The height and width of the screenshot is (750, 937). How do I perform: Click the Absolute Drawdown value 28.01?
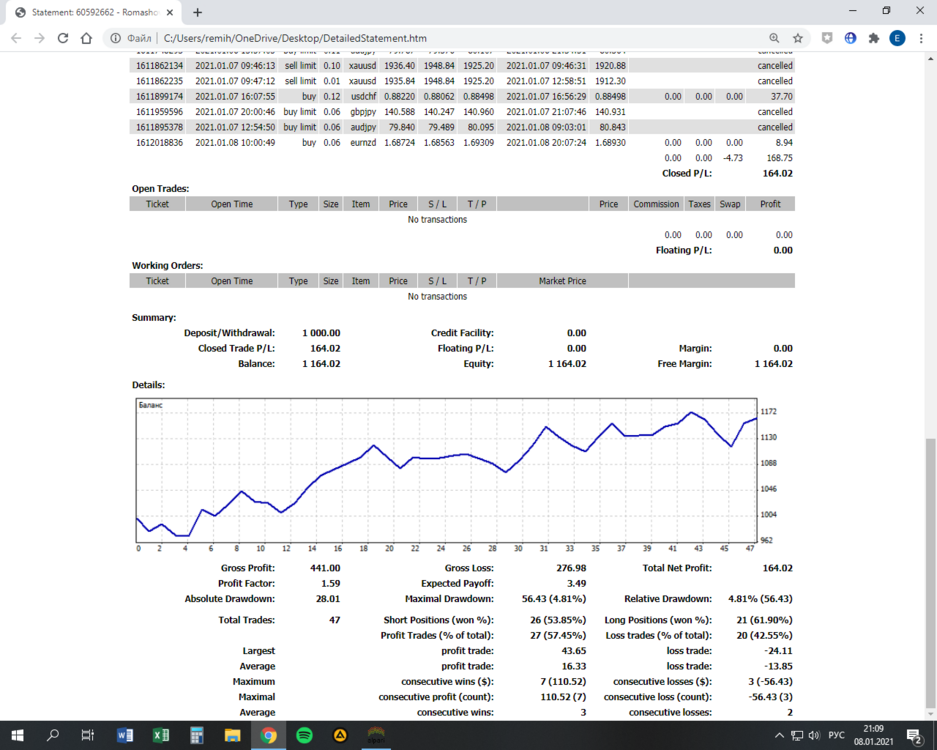(x=328, y=599)
